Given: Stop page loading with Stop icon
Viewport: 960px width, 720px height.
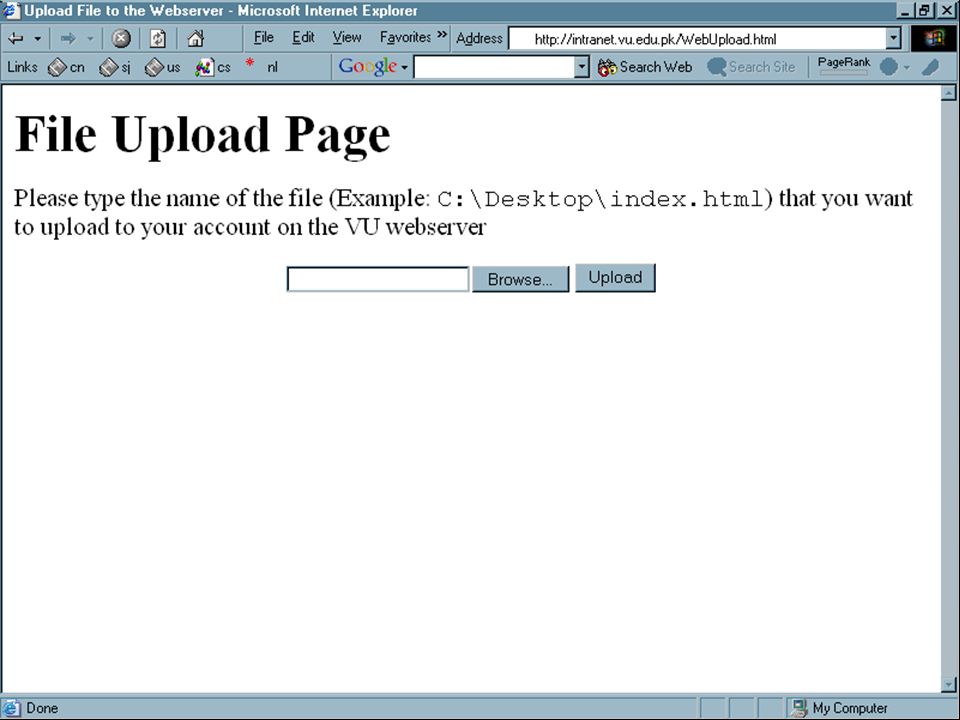Looking at the screenshot, I should pos(121,39).
